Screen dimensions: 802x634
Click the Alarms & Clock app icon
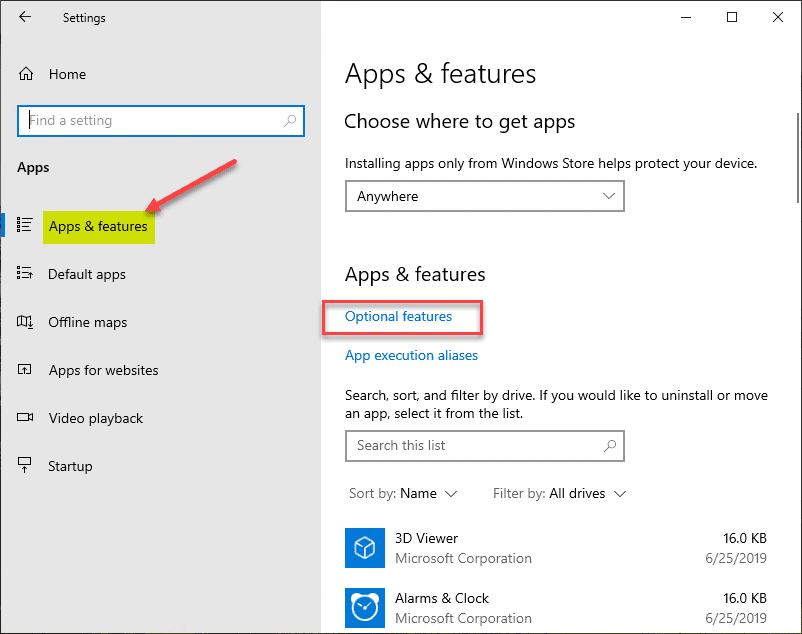pos(365,607)
